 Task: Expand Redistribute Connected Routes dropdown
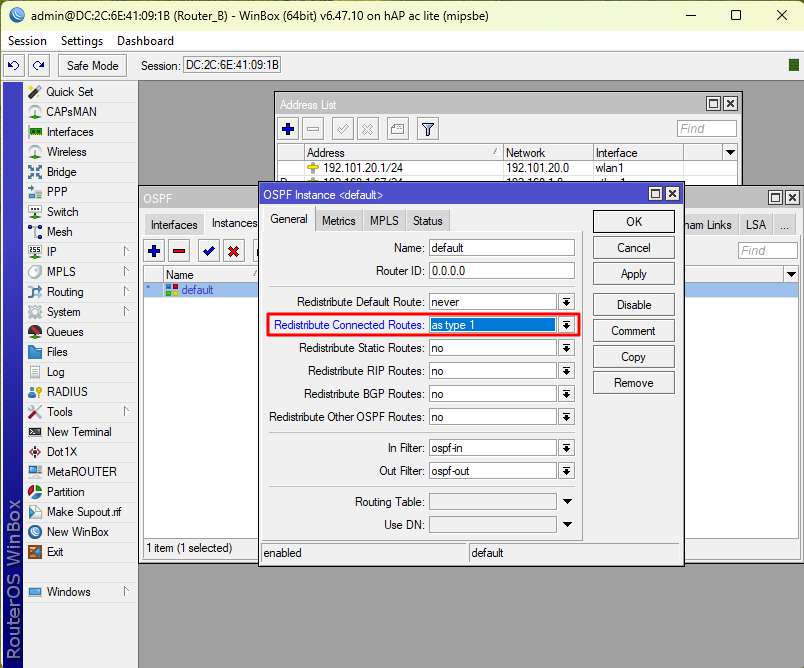point(566,325)
